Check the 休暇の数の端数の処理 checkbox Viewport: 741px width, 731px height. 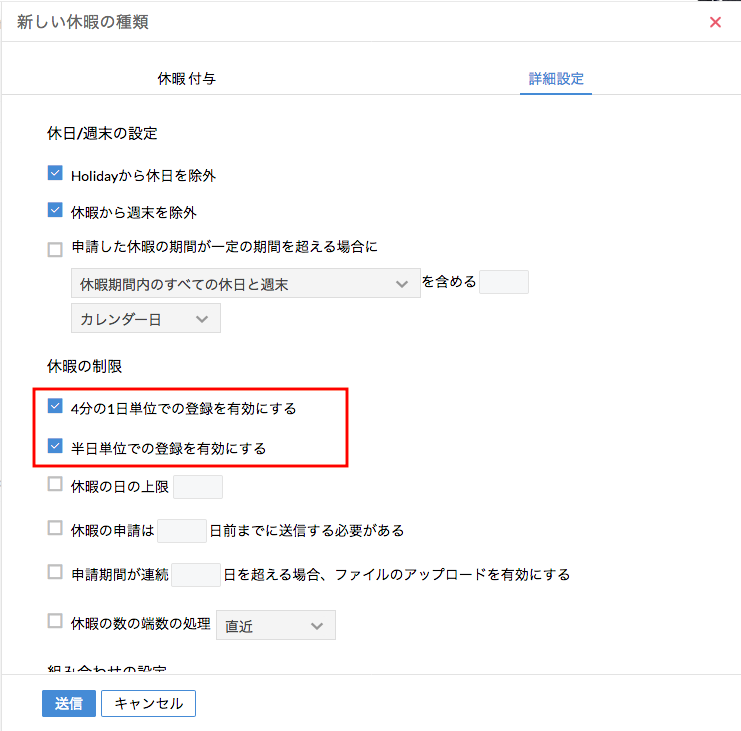point(55,622)
